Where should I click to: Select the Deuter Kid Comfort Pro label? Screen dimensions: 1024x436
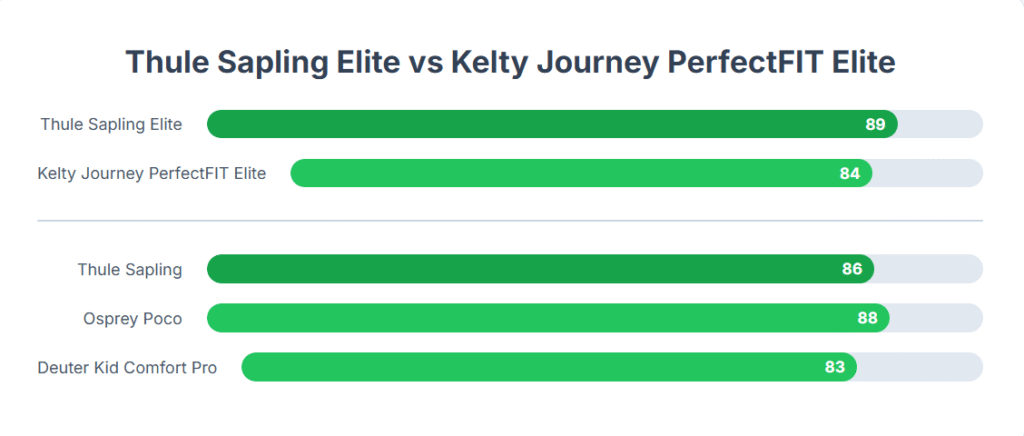click(127, 367)
